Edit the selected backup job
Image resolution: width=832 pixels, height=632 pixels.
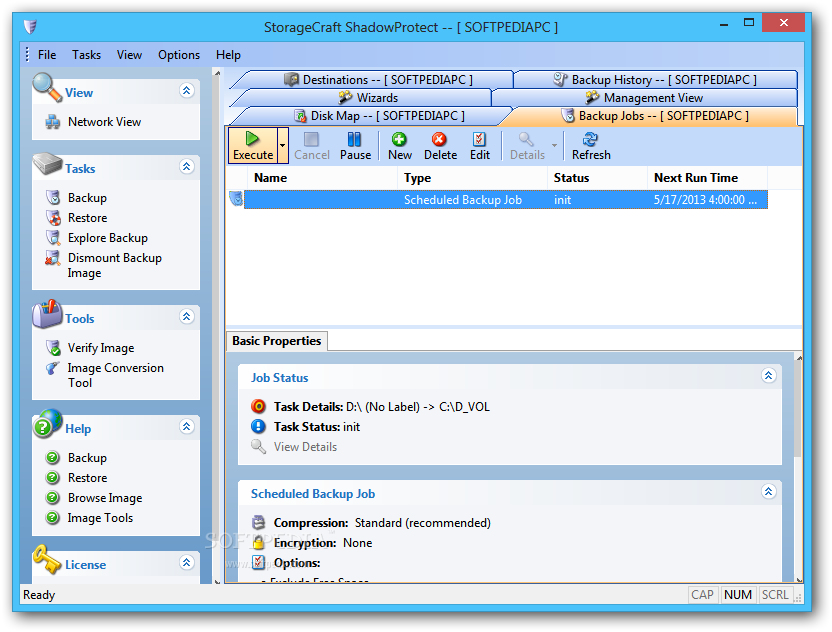point(480,146)
